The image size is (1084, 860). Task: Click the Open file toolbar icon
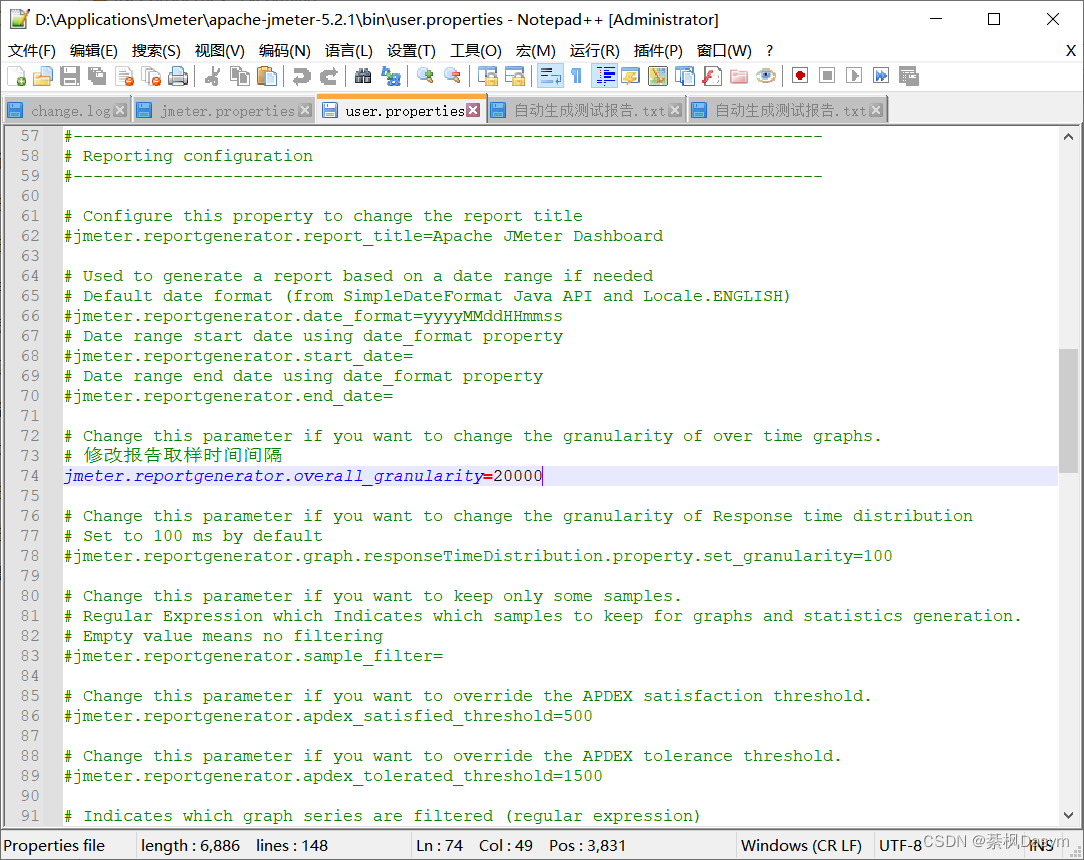(x=43, y=76)
